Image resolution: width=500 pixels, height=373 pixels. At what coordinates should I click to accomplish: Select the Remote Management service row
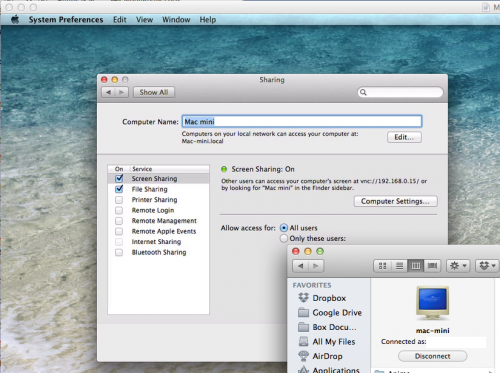coord(159,221)
